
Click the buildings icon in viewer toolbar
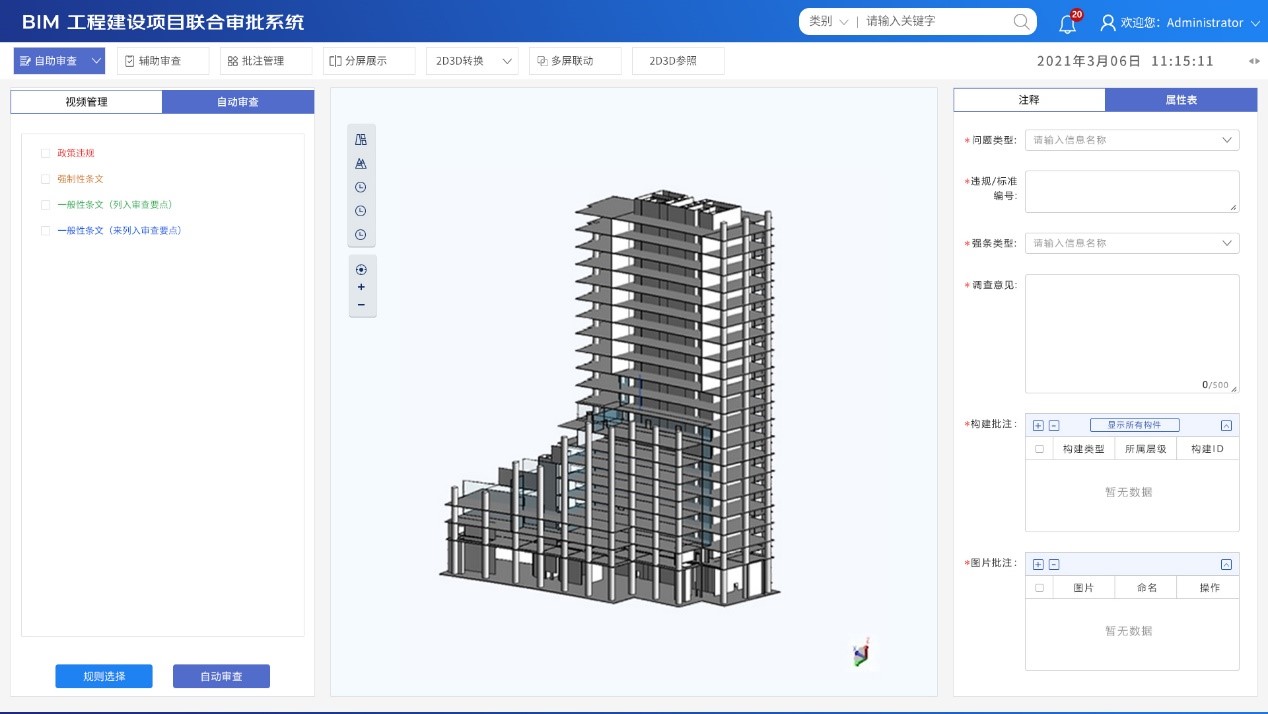361,139
